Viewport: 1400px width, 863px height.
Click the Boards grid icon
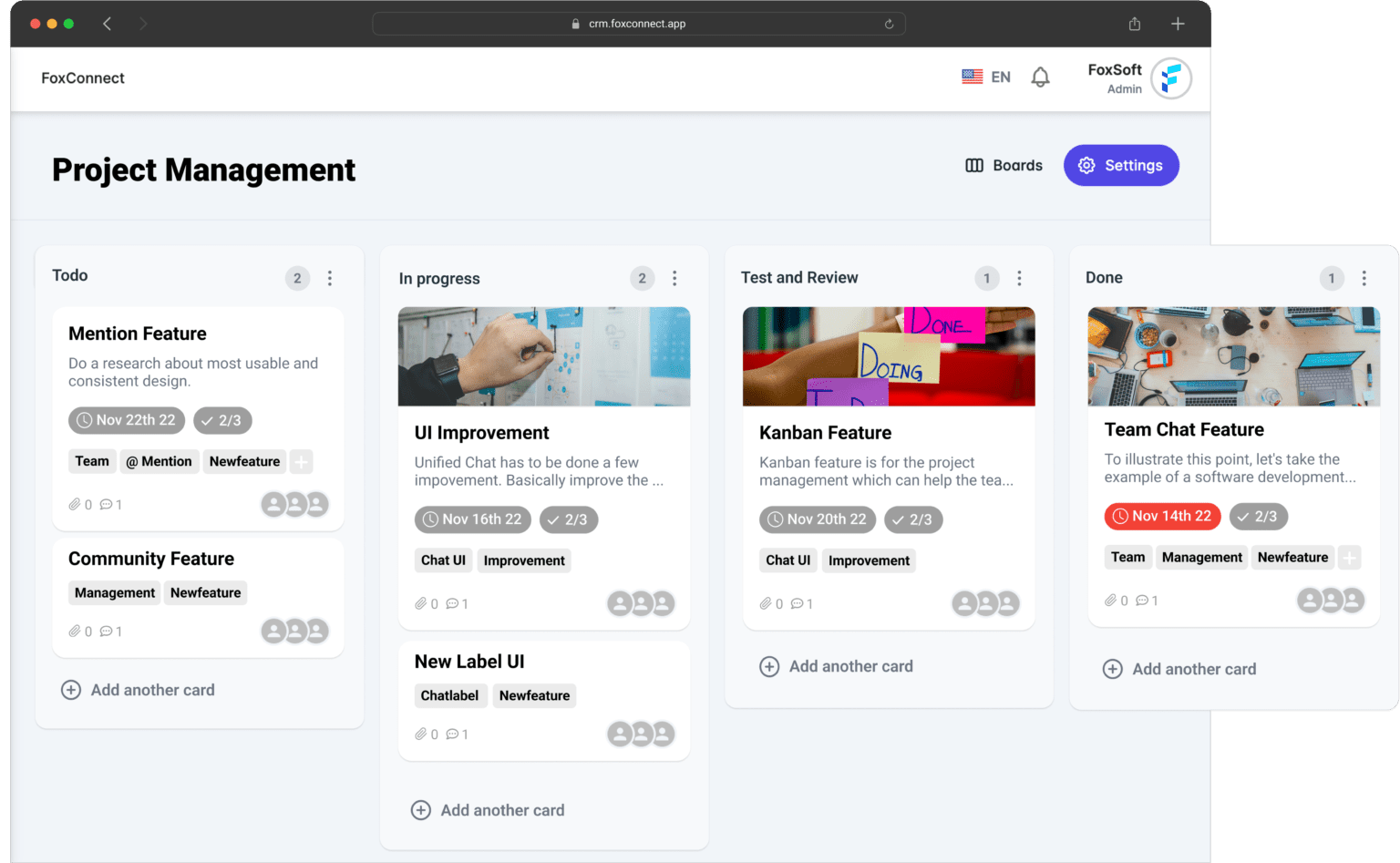tap(974, 165)
